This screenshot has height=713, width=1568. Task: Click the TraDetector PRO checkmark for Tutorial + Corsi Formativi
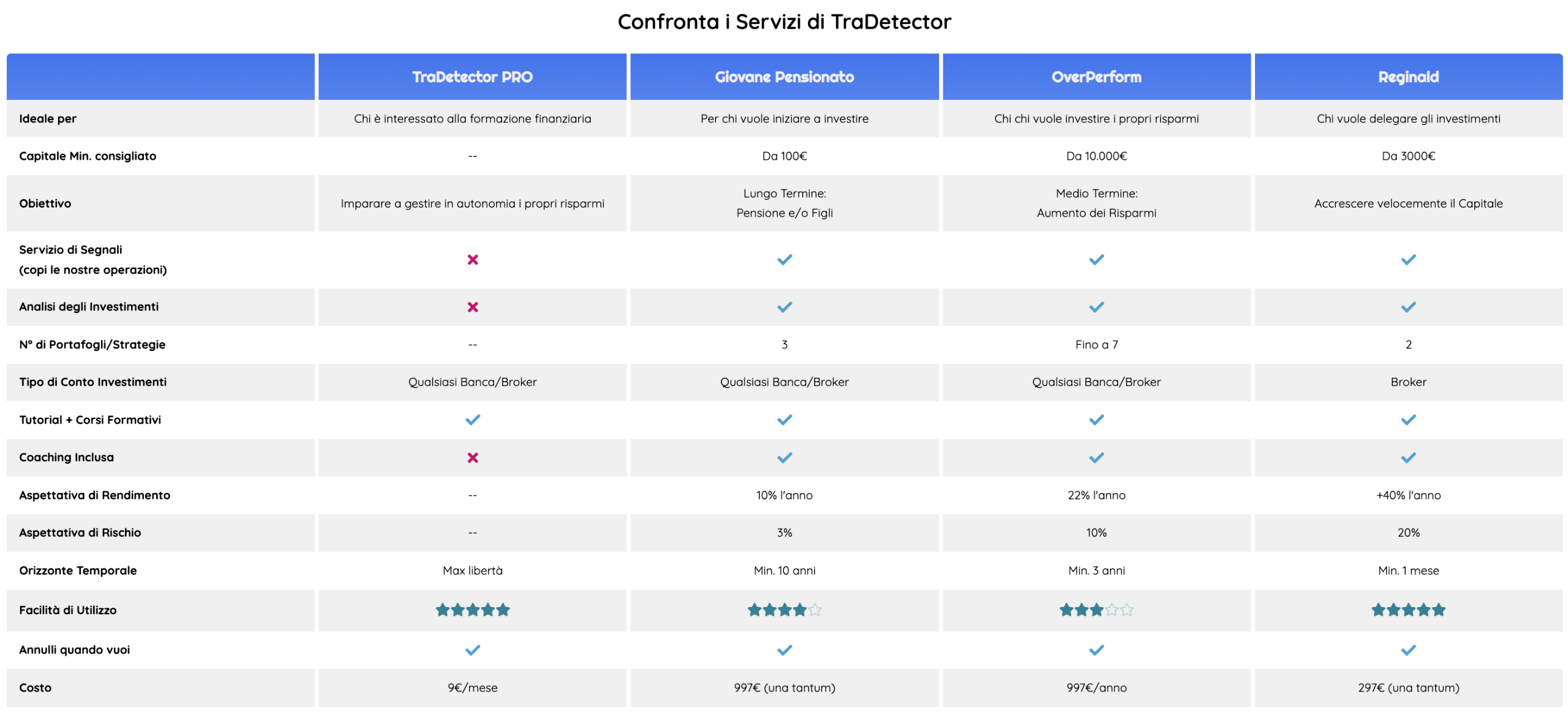[x=472, y=420]
